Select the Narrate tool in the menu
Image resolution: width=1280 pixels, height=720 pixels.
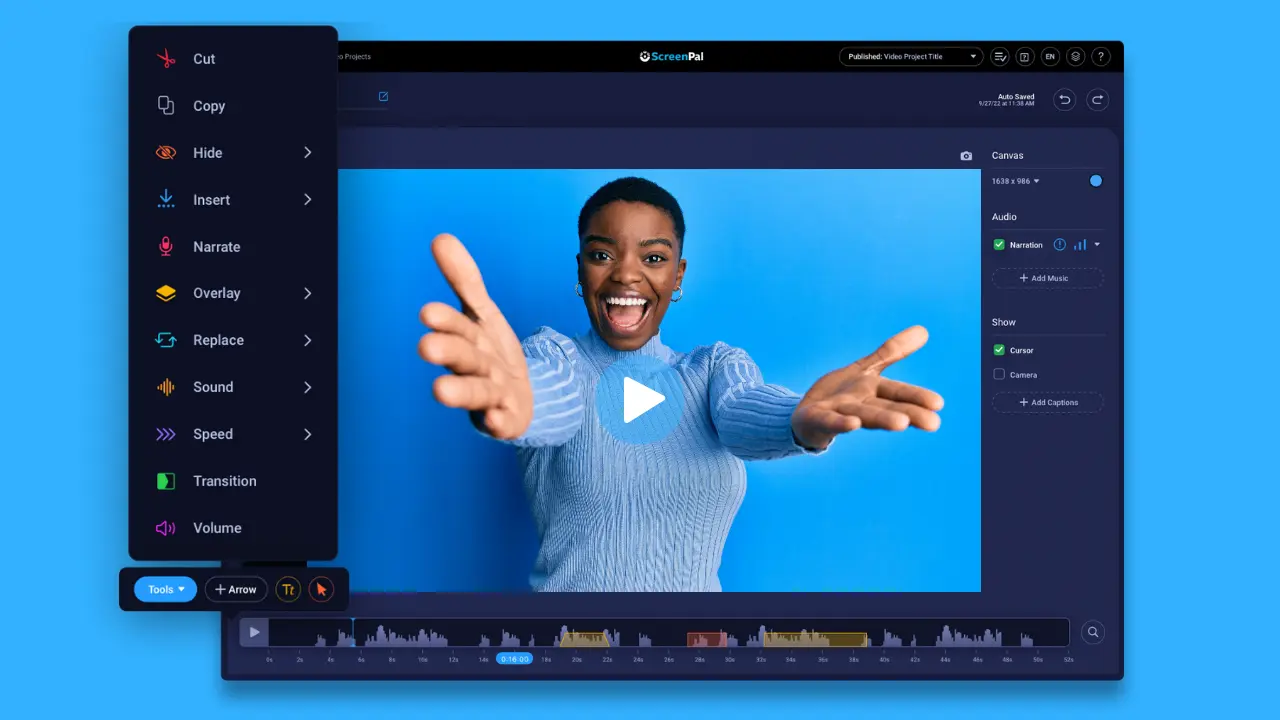(x=216, y=246)
